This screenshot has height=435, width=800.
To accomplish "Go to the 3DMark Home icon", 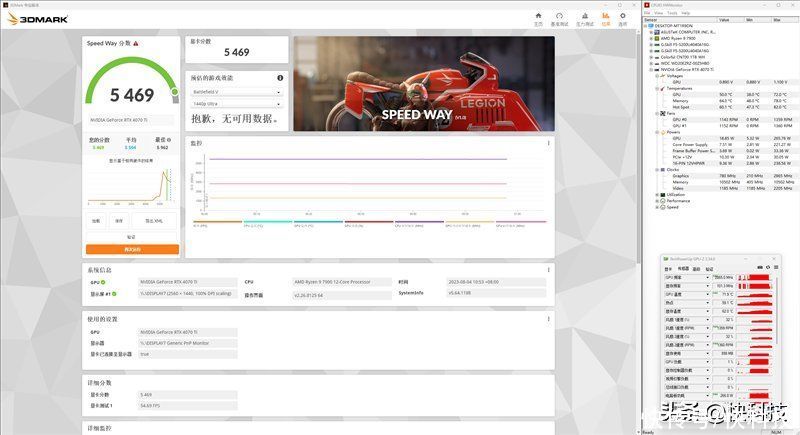I will point(538,16).
